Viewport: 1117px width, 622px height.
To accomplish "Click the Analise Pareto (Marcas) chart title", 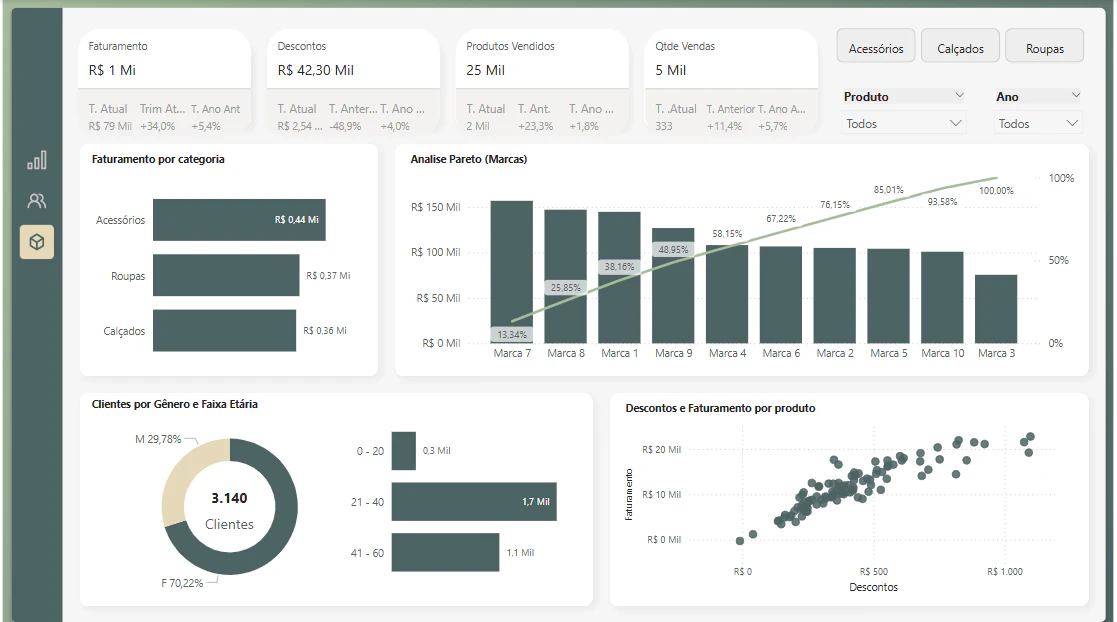I will click(x=469, y=160).
